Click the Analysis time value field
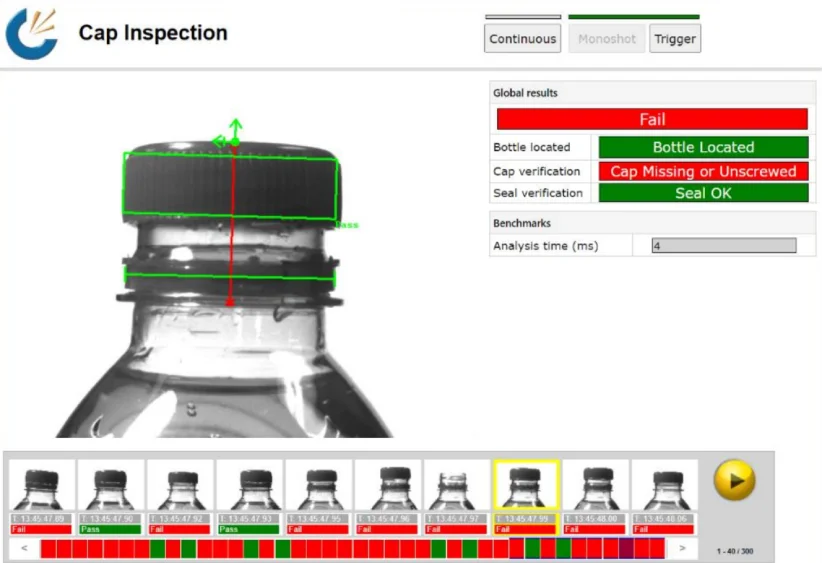822x563 pixels. [x=724, y=246]
